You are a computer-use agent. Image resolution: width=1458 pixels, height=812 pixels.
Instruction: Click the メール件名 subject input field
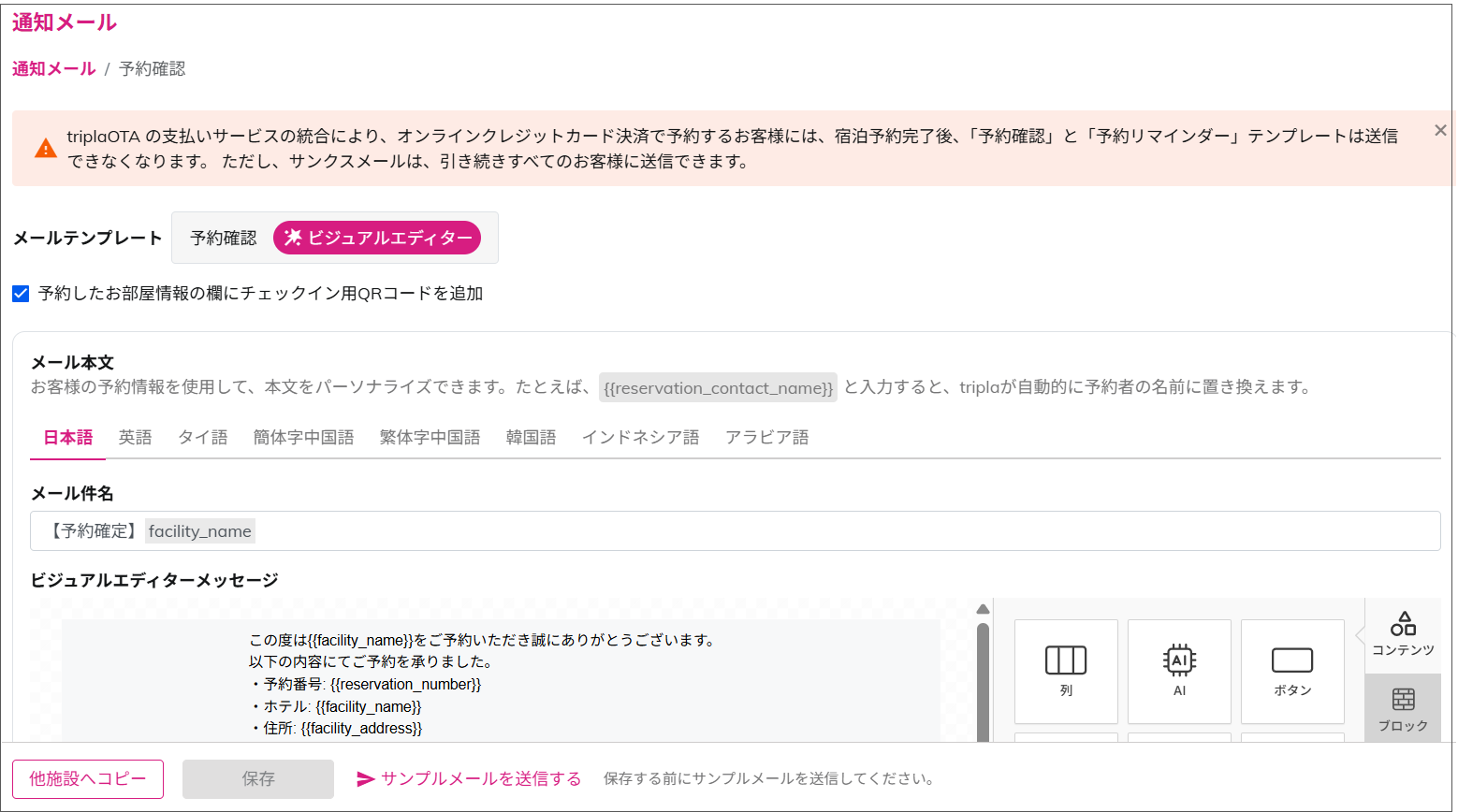(x=749, y=531)
